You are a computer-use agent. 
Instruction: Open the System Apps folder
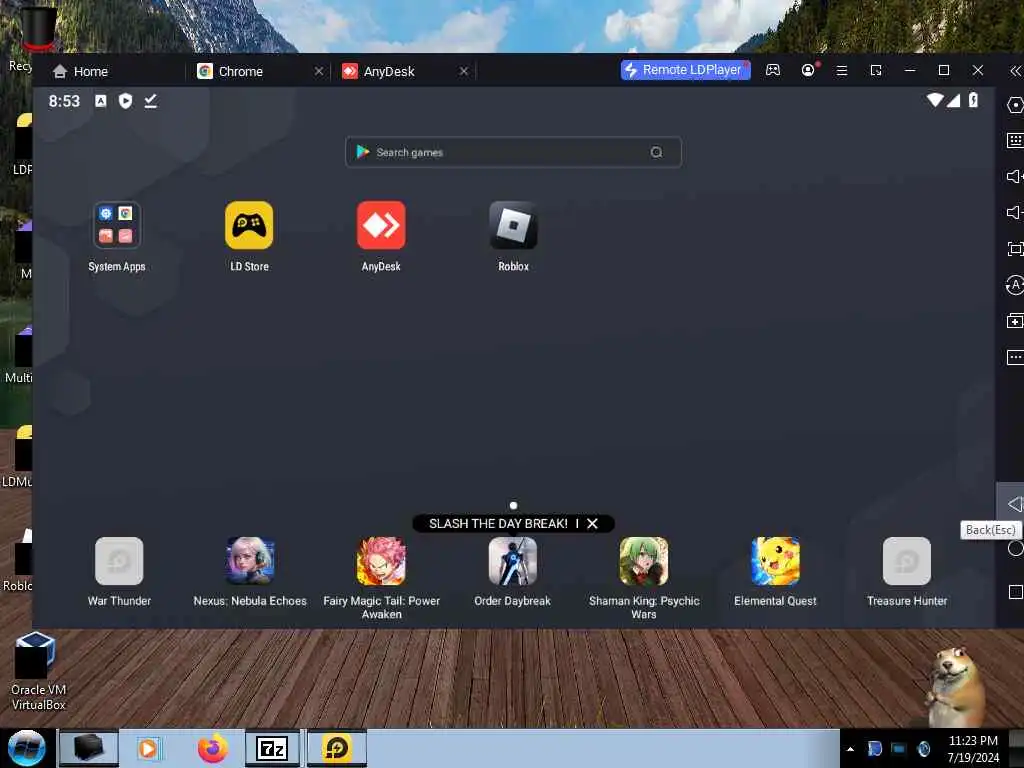point(117,225)
